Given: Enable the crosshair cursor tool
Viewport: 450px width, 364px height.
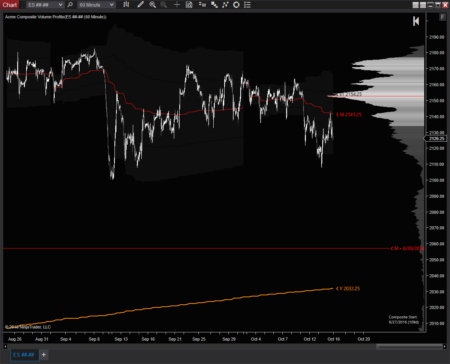Looking at the screenshot, I should click(177, 5).
